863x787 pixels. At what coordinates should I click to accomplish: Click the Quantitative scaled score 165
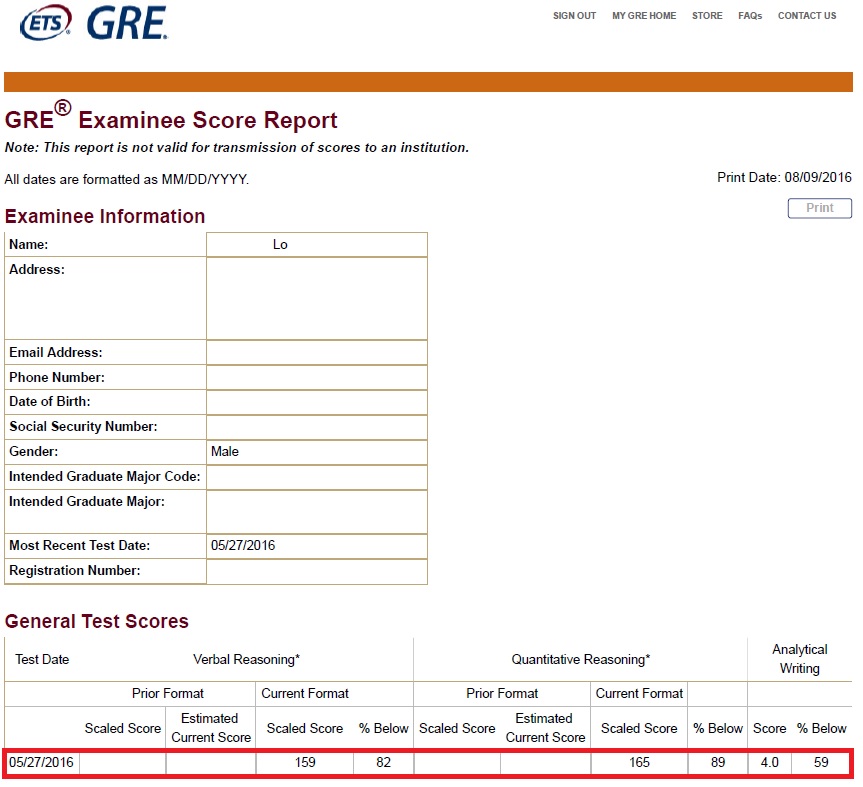coord(639,762)
